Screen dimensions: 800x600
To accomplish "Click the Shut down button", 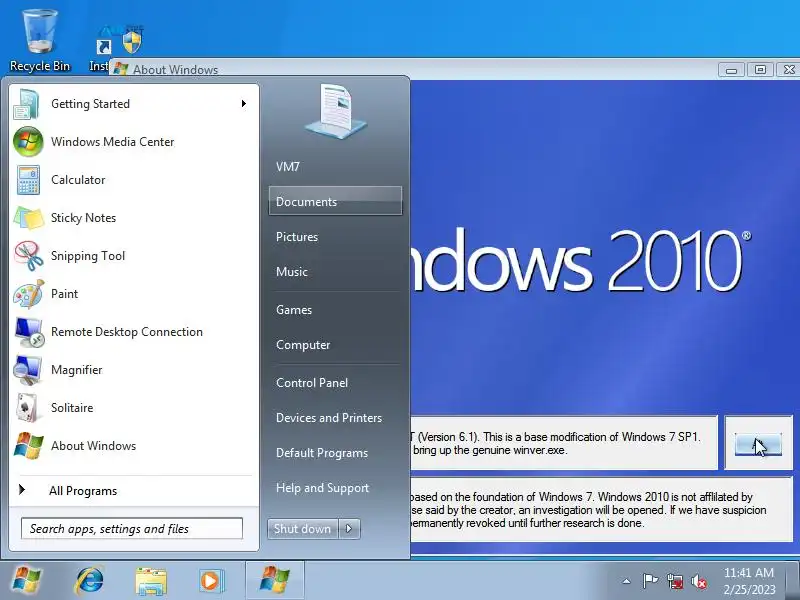I will pos(303,529).
